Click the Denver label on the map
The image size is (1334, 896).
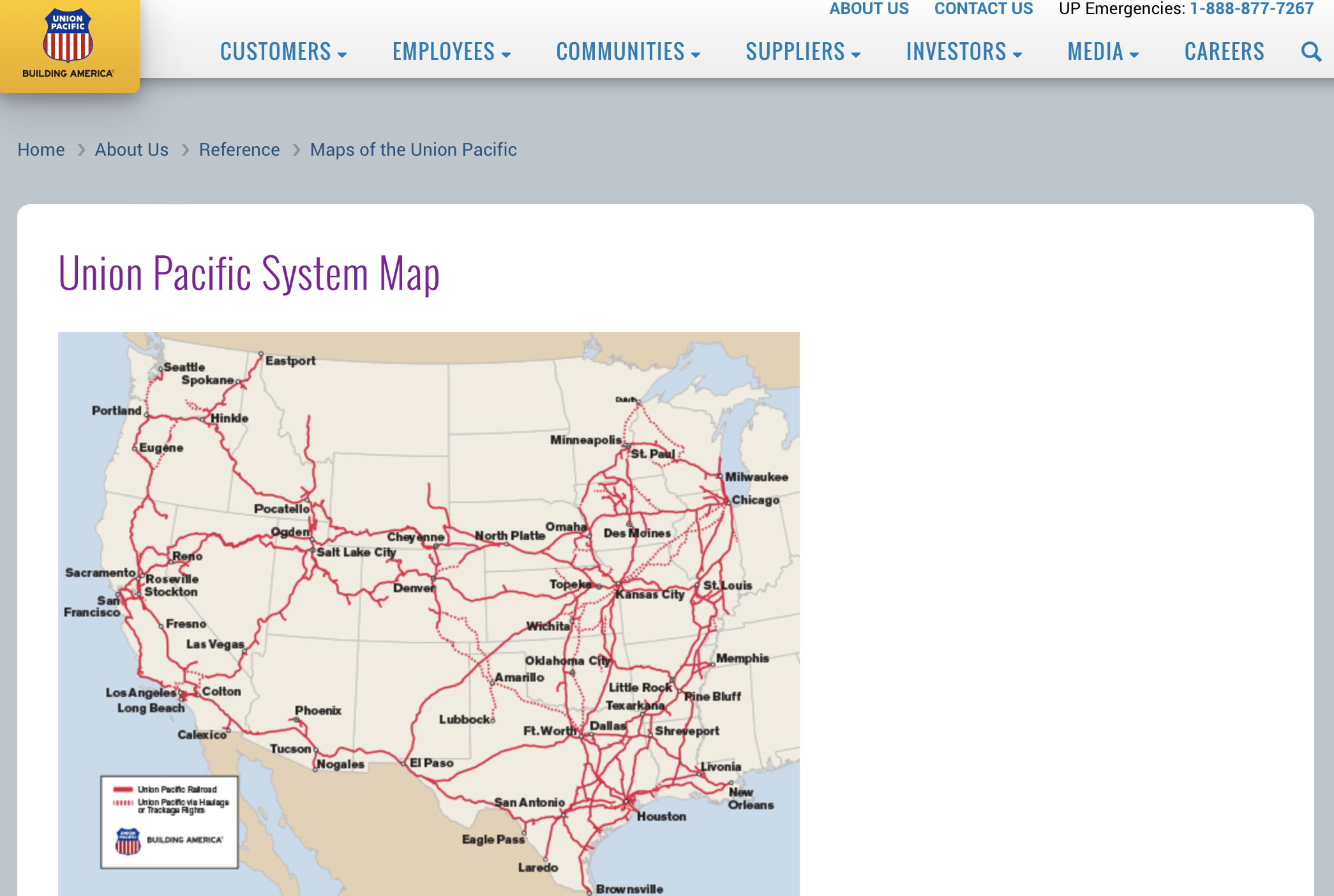pos(414,588)
